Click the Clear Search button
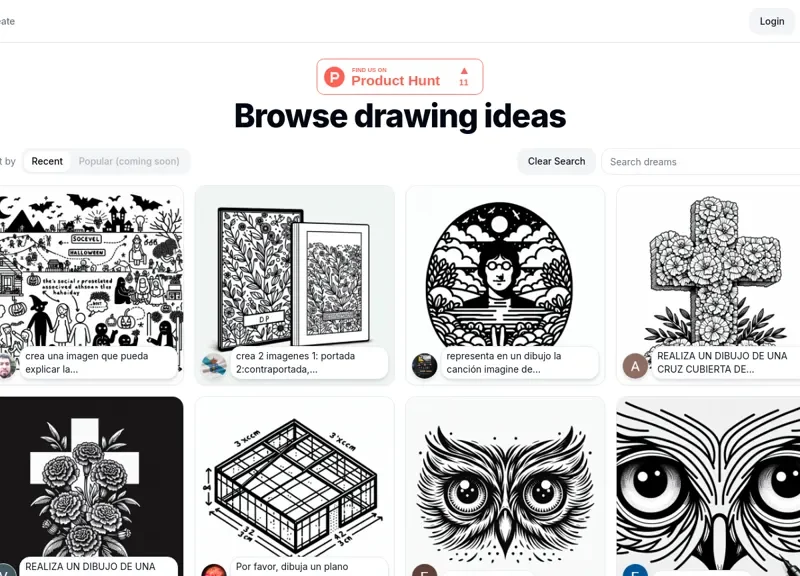This screenshot has width=800, height=576. [557, 161]
